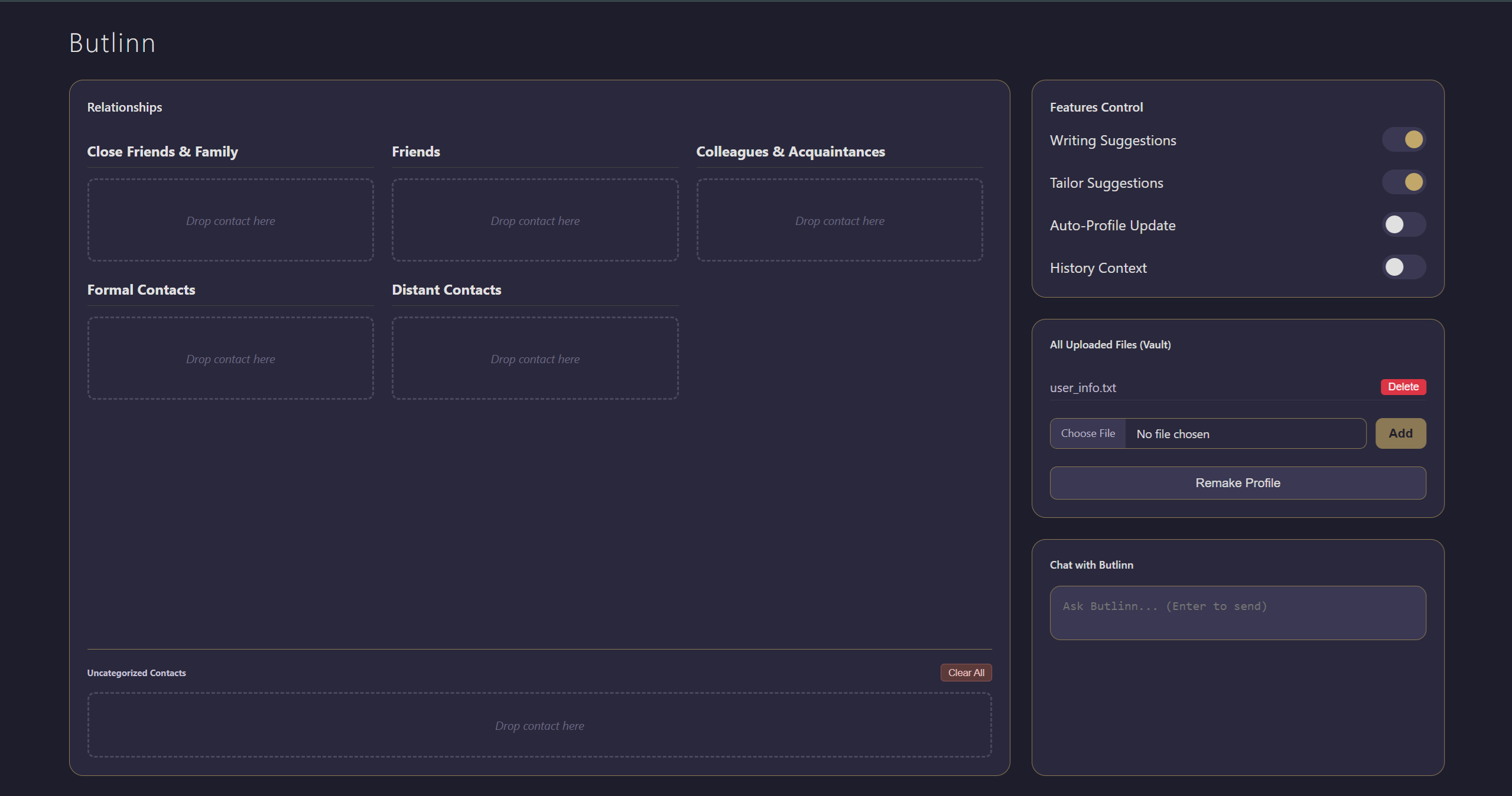Click the Uncategorized Contacts drop zone
The height and width of the screenshot is (796, 1512).
click(x=539, y=725)
